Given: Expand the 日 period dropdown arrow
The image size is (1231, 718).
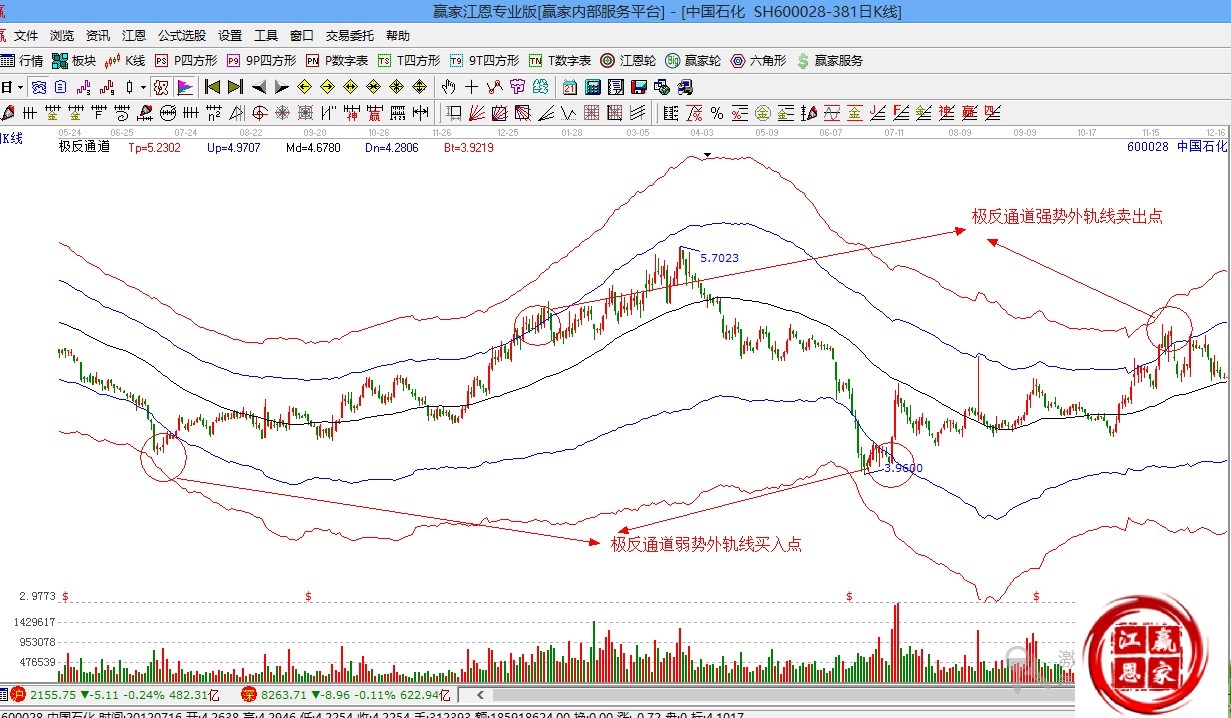Looking at the screenshot, I should click(19, 87).
